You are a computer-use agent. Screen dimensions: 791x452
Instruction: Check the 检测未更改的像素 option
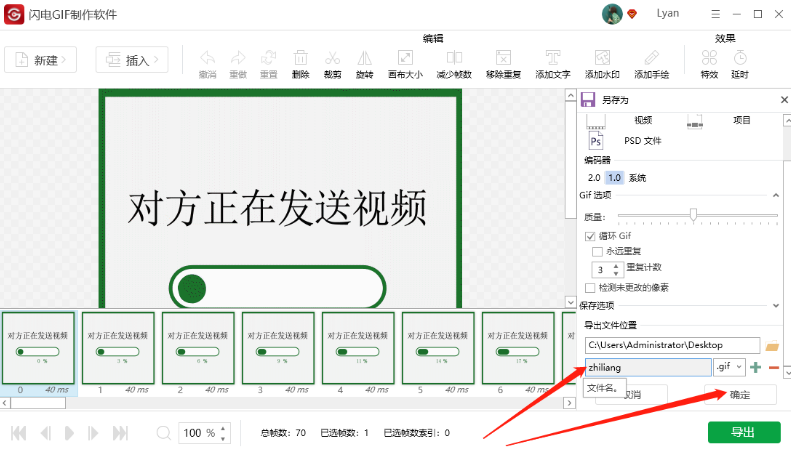tap(590, 287)
